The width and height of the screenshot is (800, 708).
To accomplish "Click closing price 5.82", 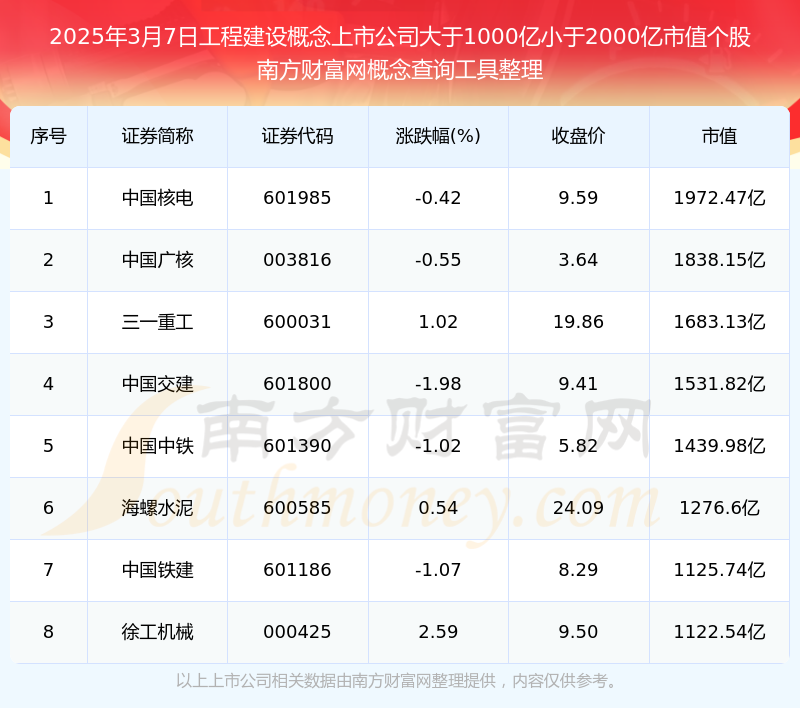I will [578, 446].
